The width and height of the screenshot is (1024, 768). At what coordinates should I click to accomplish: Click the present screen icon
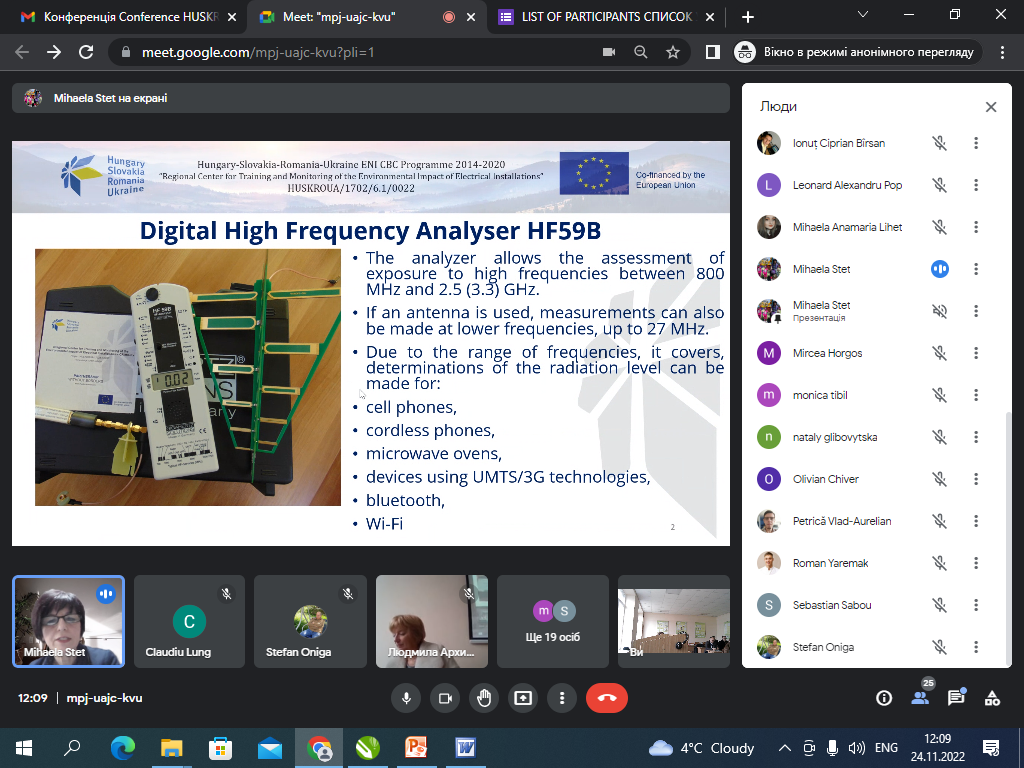coord(523,698)
